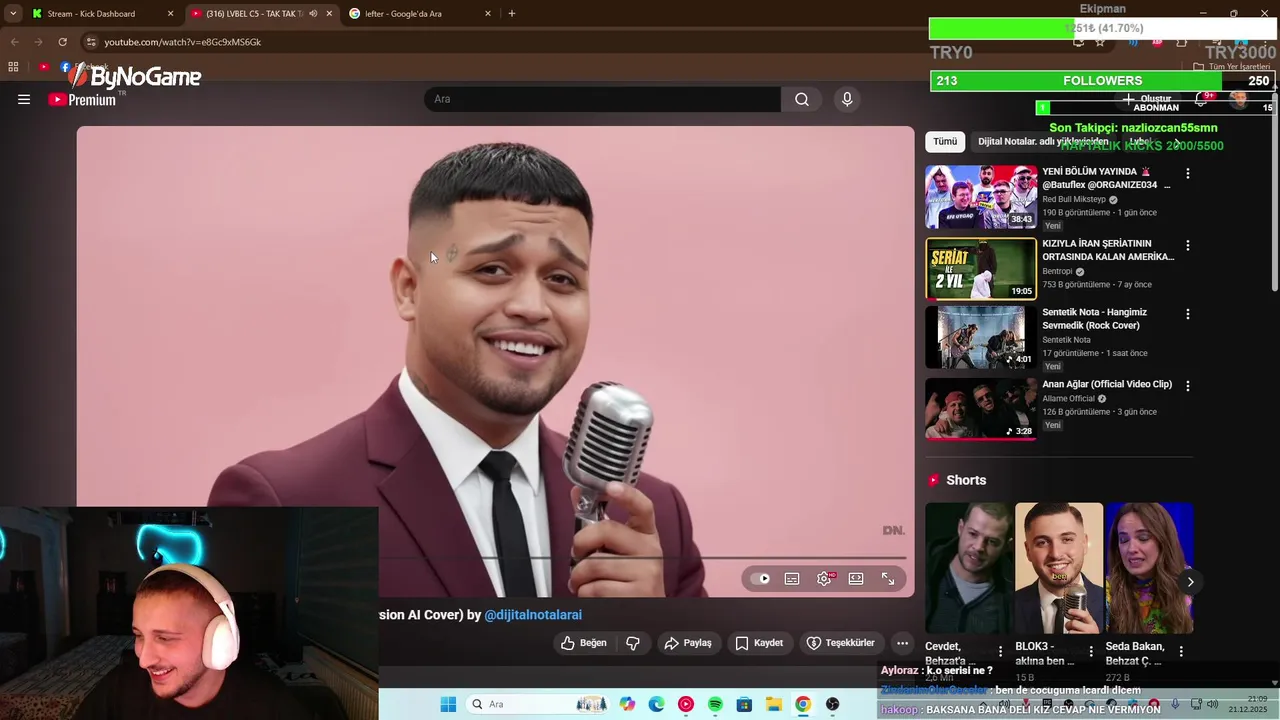The width and height of the screenshot is (1280, 720).
Task: Open the @dijitalnotalarai channel link
Action: pyautogui.click(x=533, y=615)
